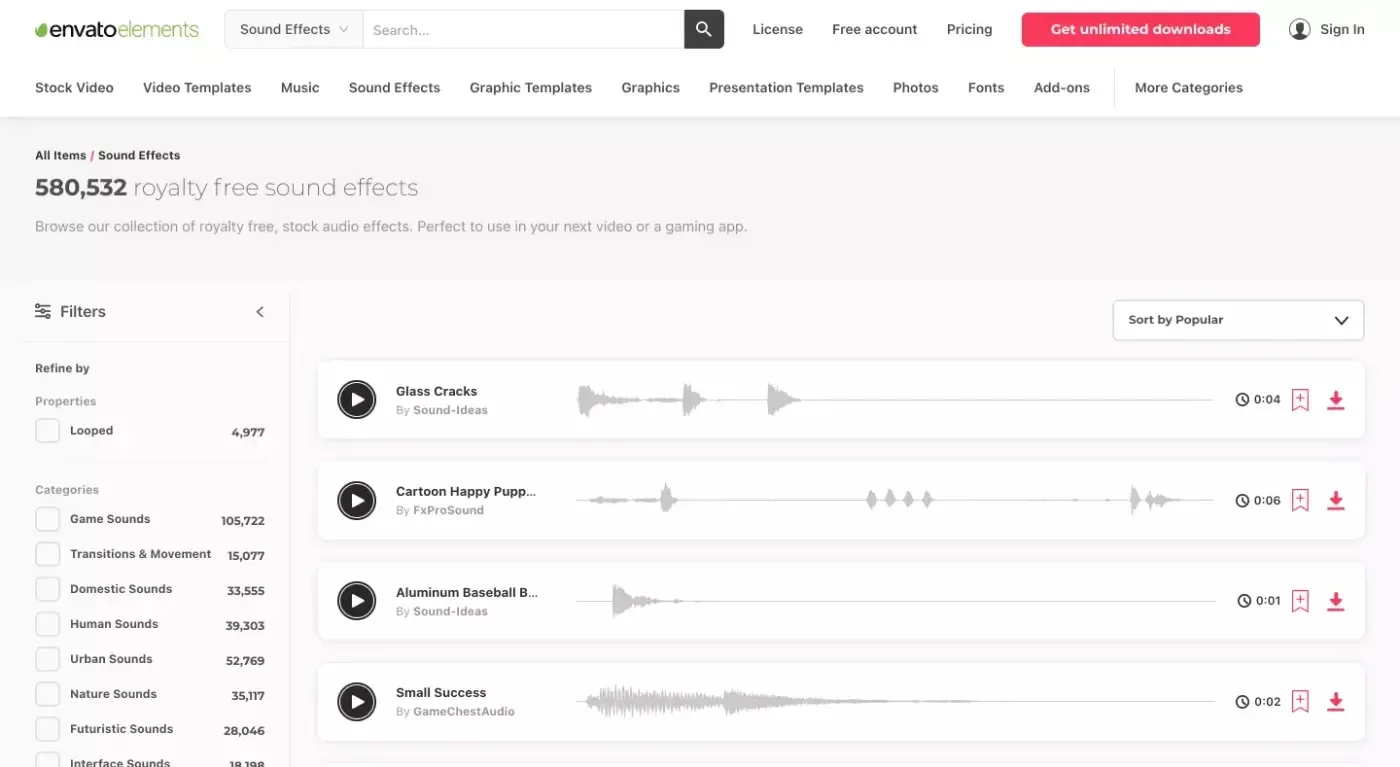
Task: Open the Add-ons category
Action: (1062, 88)
